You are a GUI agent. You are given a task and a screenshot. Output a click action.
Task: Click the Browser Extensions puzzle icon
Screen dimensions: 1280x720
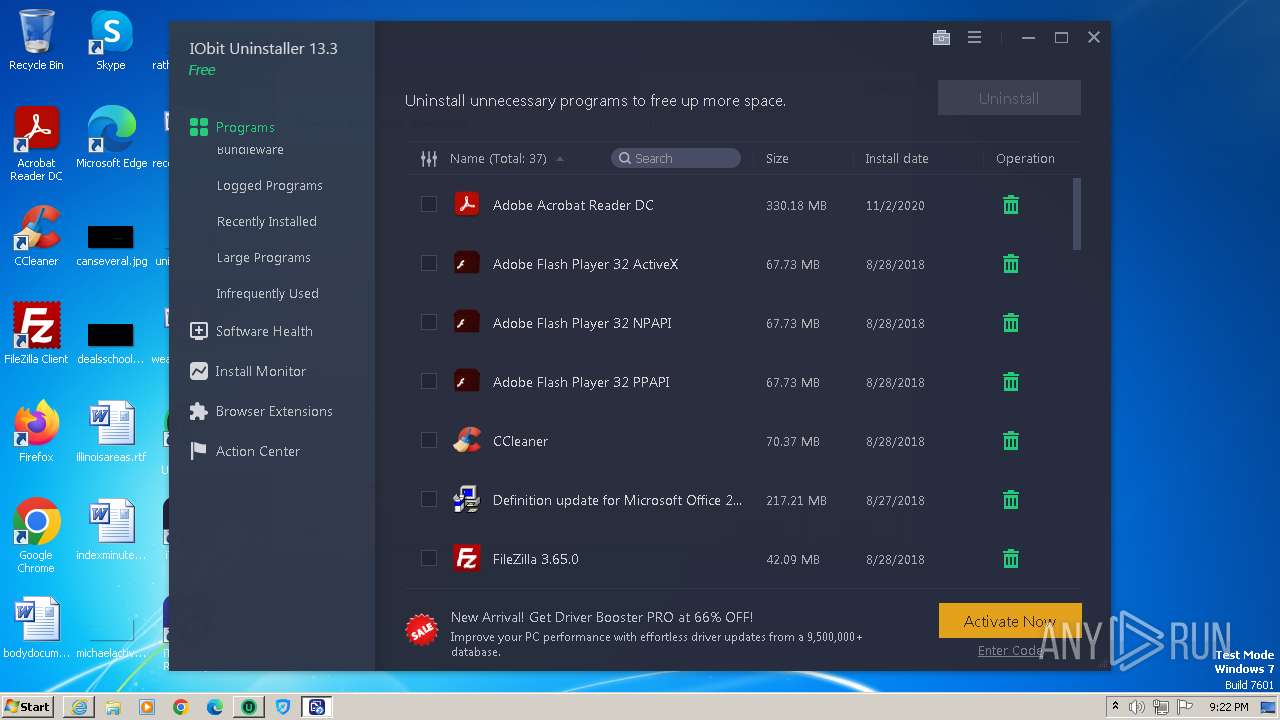click(x=198, y=411)
